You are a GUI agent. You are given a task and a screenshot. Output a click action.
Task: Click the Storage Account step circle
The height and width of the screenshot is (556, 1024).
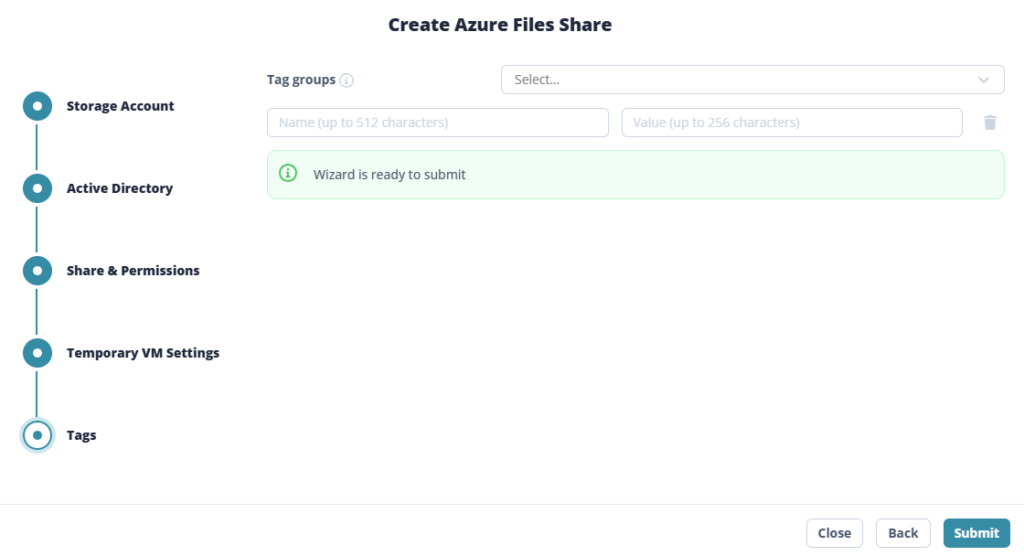pos(37,106)
